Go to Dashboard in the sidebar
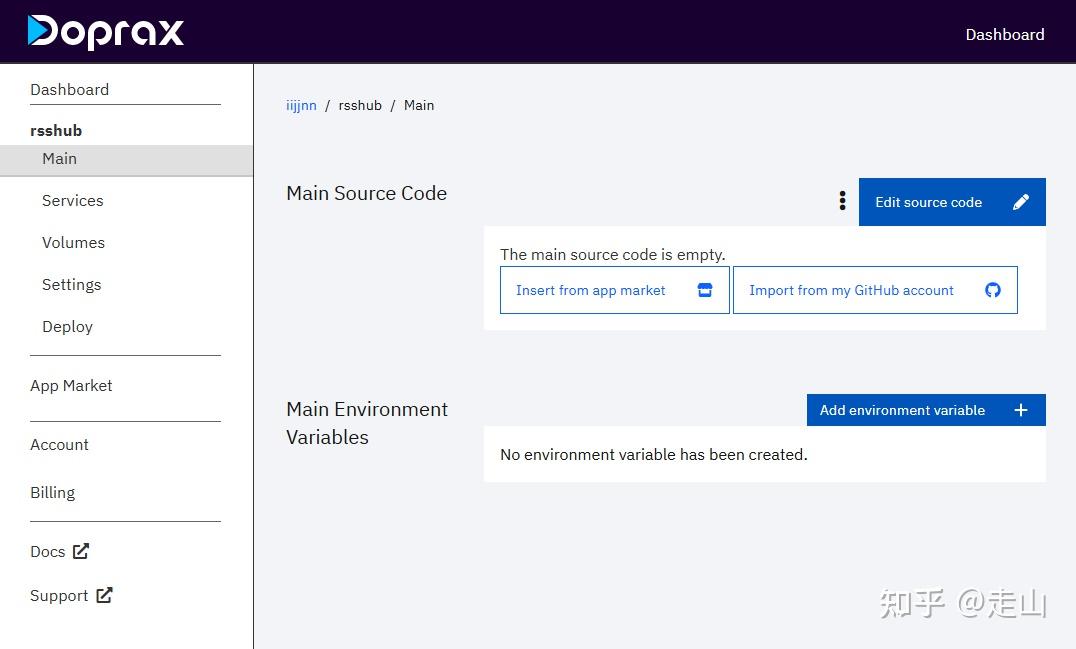Screen dimensions: 1076x649 coord(69,89)
